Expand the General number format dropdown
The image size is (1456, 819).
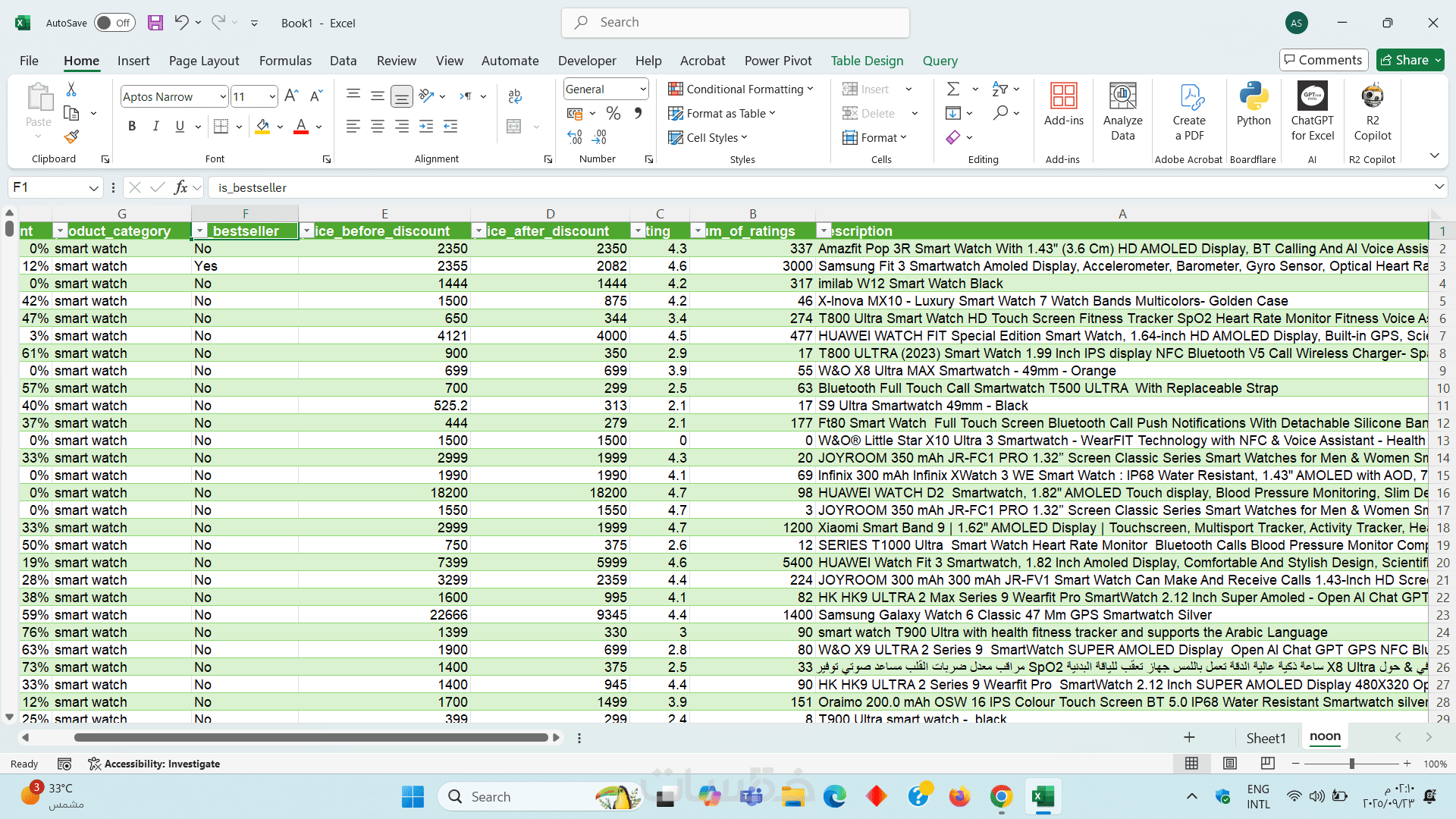(642, 89)
